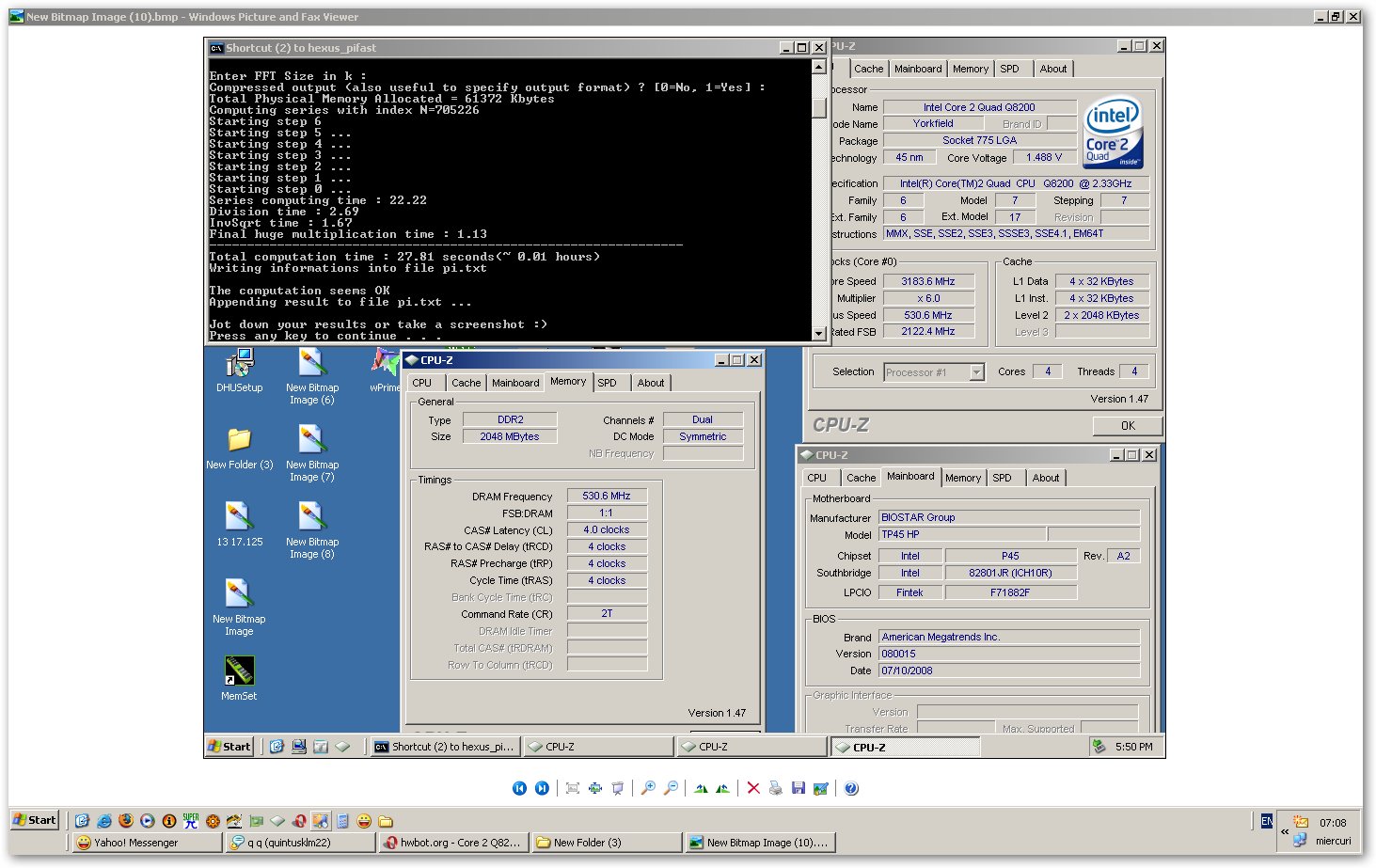
Task: Open Memory tab in CPU-Z Mainboard window
Action: pos(963,478)
